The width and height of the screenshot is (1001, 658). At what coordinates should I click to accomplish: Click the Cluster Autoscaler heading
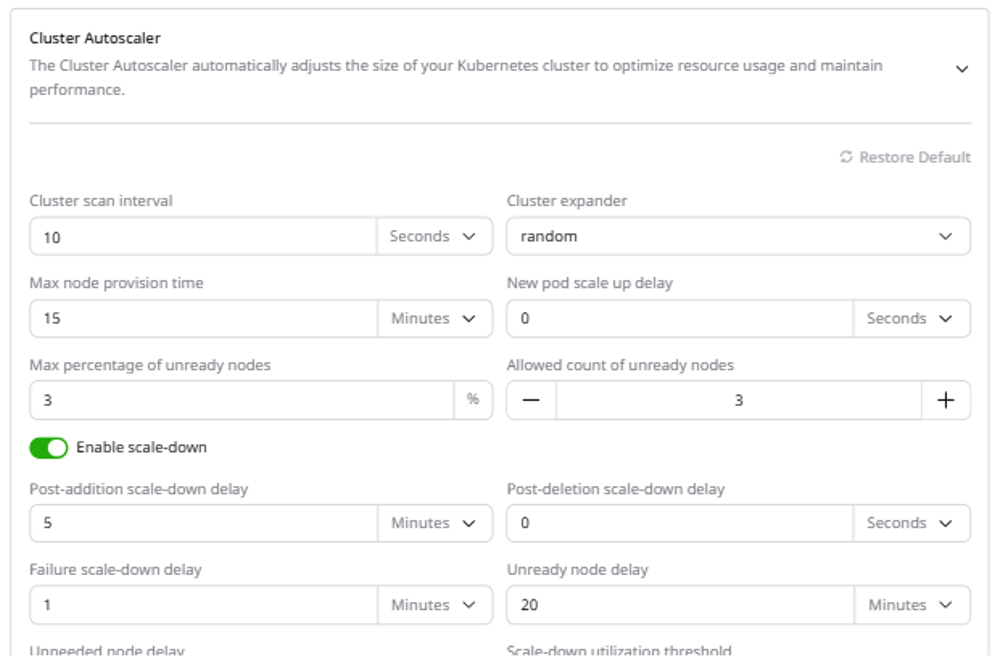tap(95, 38)
